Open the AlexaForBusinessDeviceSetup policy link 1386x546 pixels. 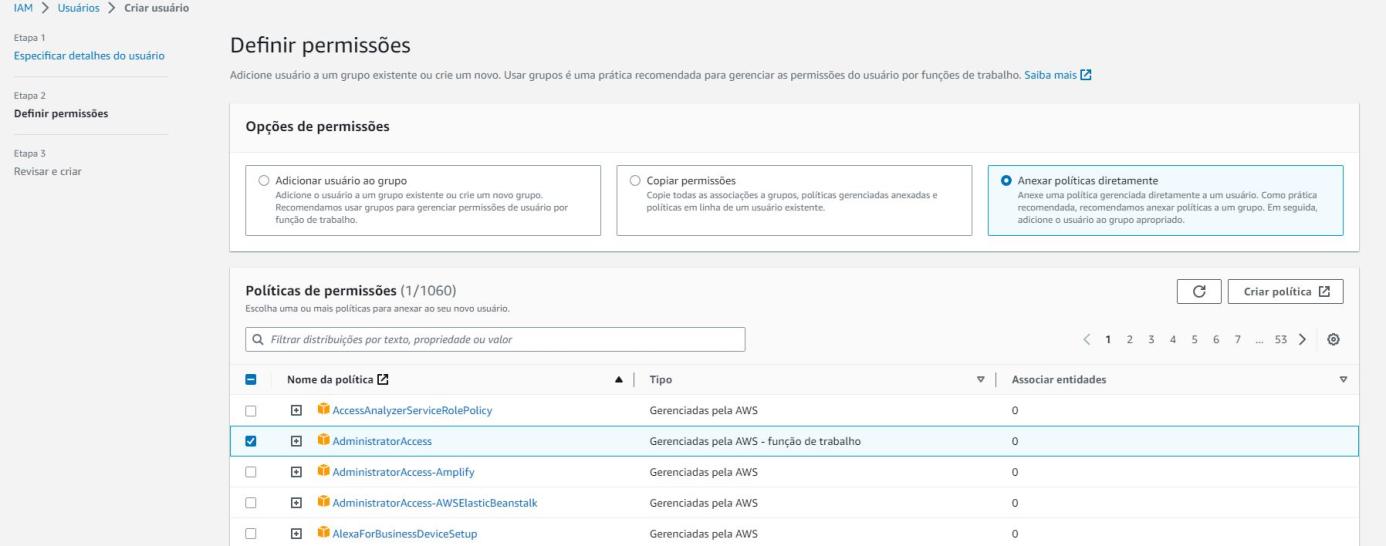[x=405, y=533]
